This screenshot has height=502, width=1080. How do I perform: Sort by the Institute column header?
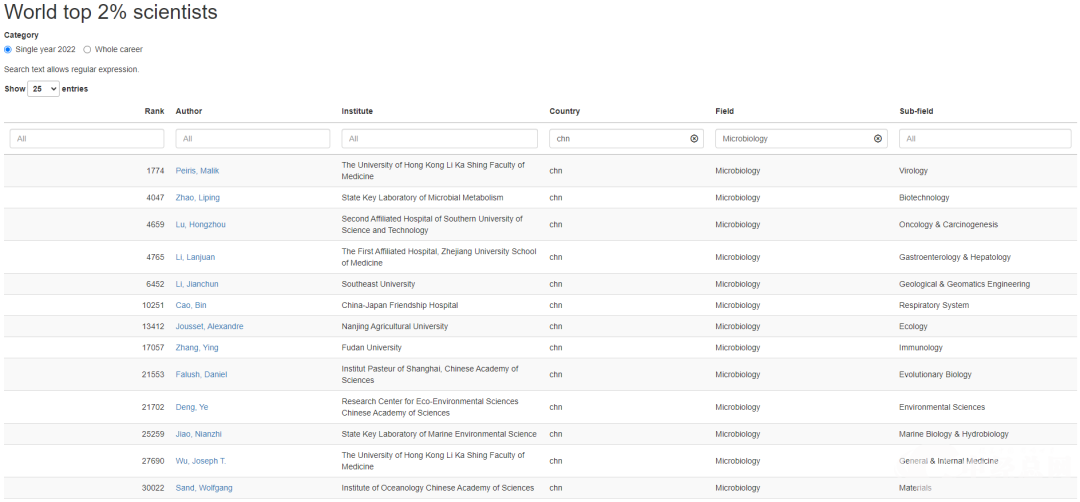(x=357, y=111)
